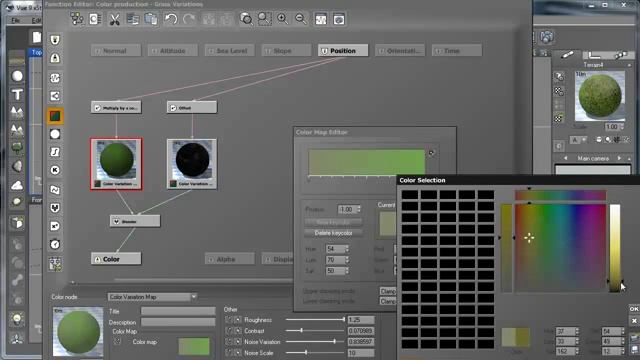
Task: Click the C options icon in toolbar
Action: pos(95,19)
